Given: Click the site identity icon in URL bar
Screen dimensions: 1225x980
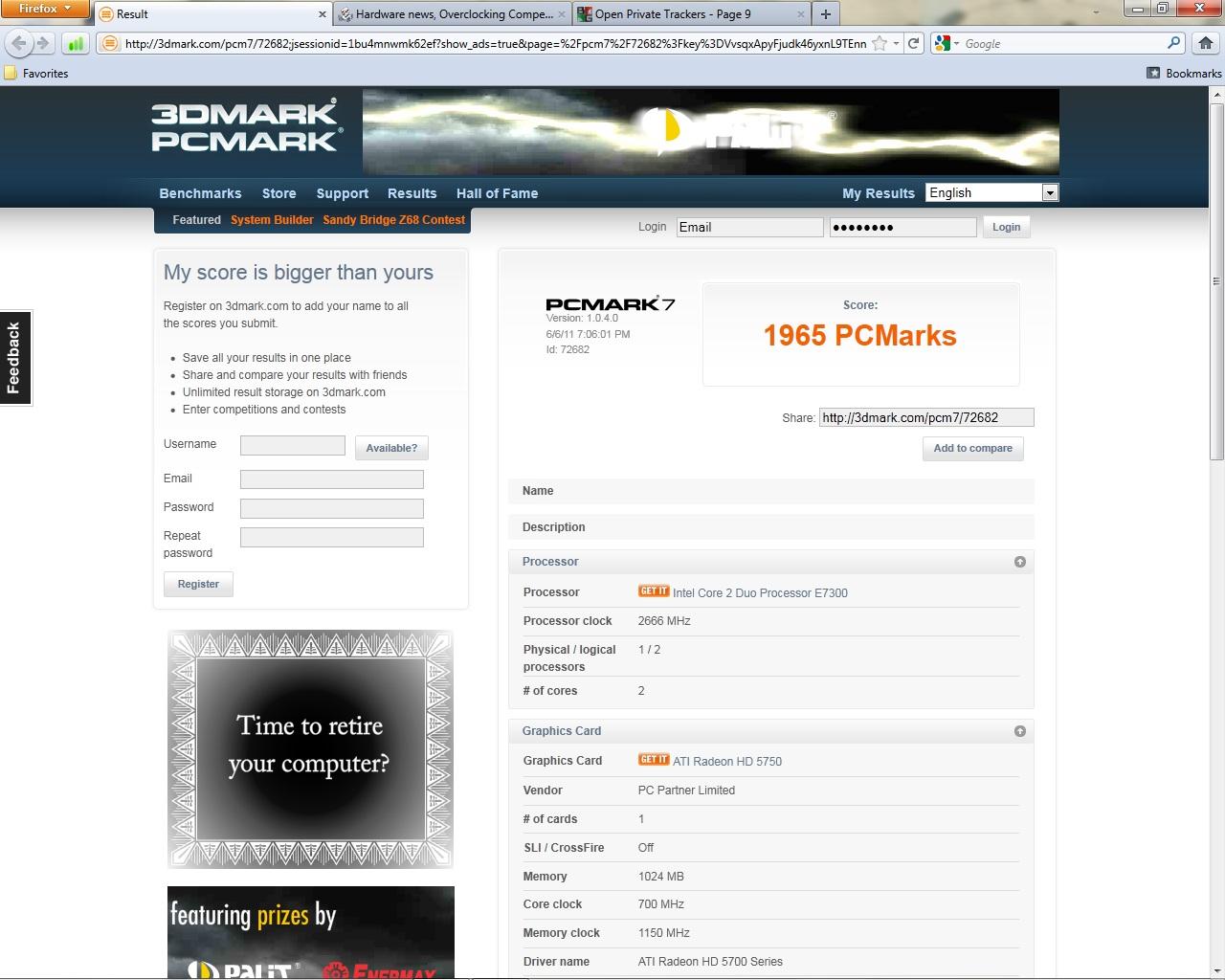Looking at the screenshot, I should [110, 43].
